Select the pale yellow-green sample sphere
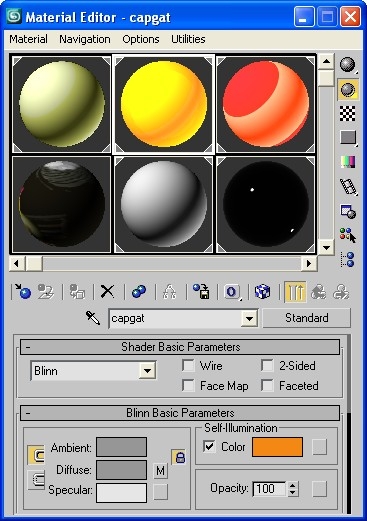The height and width of the screenshot is (521, 367). pyautogui.click(x=61, y=104)
